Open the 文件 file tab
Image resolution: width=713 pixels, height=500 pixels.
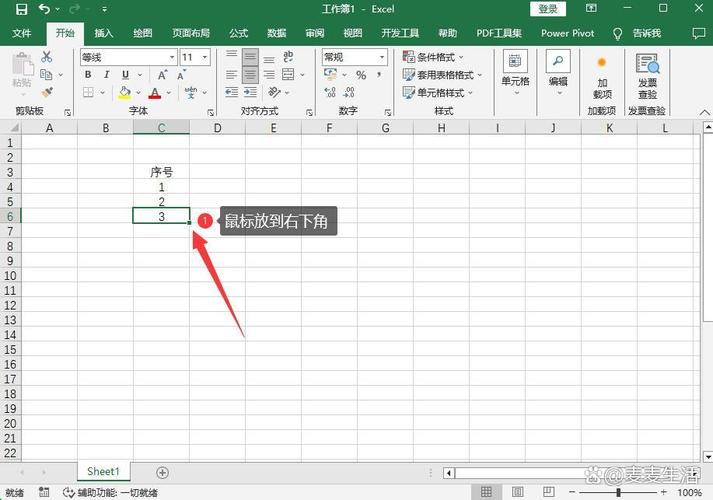(21, 33)
